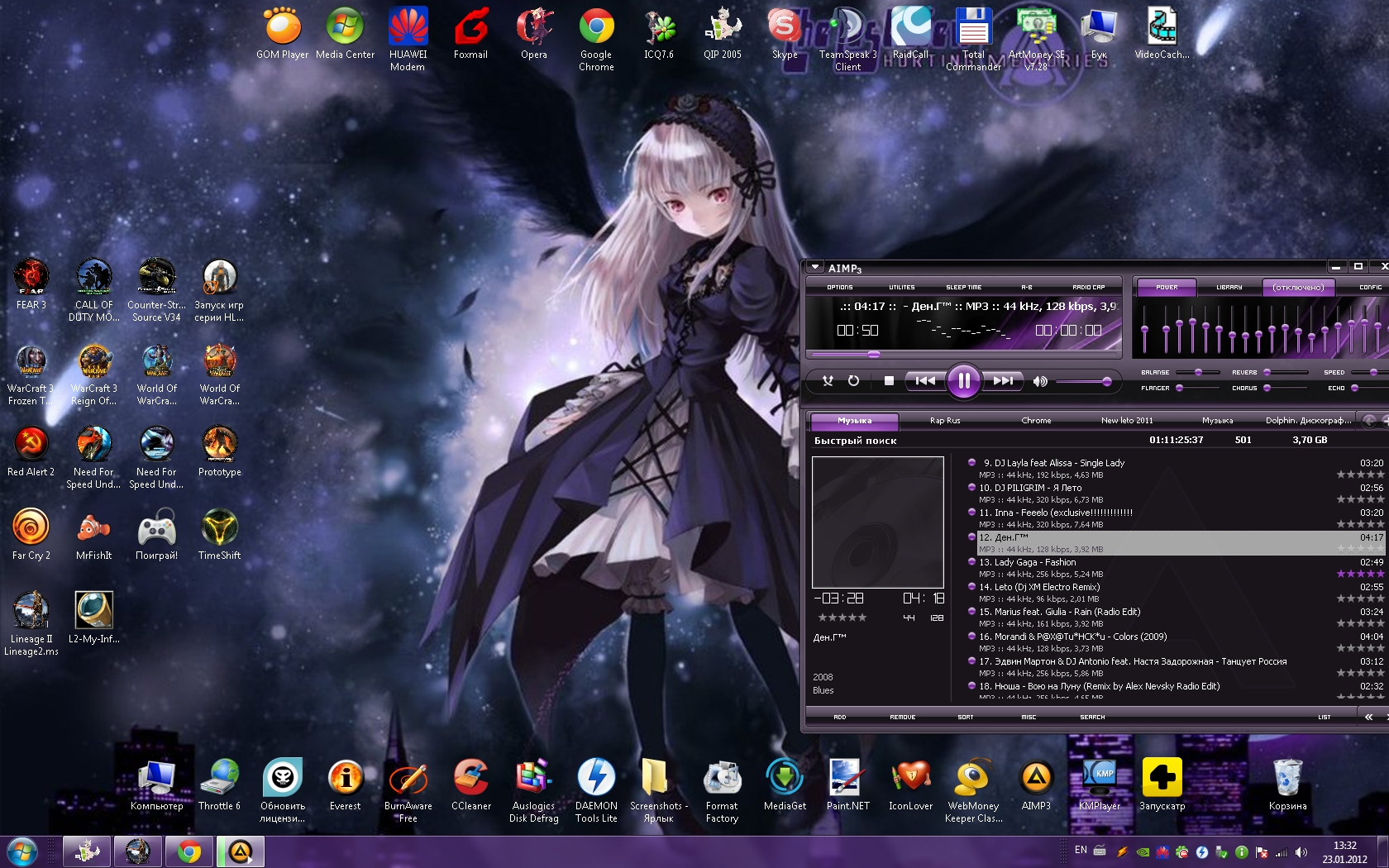Open equalizer CONFIG settings
The image size is (1389, 868).
tap(1370, 287)
